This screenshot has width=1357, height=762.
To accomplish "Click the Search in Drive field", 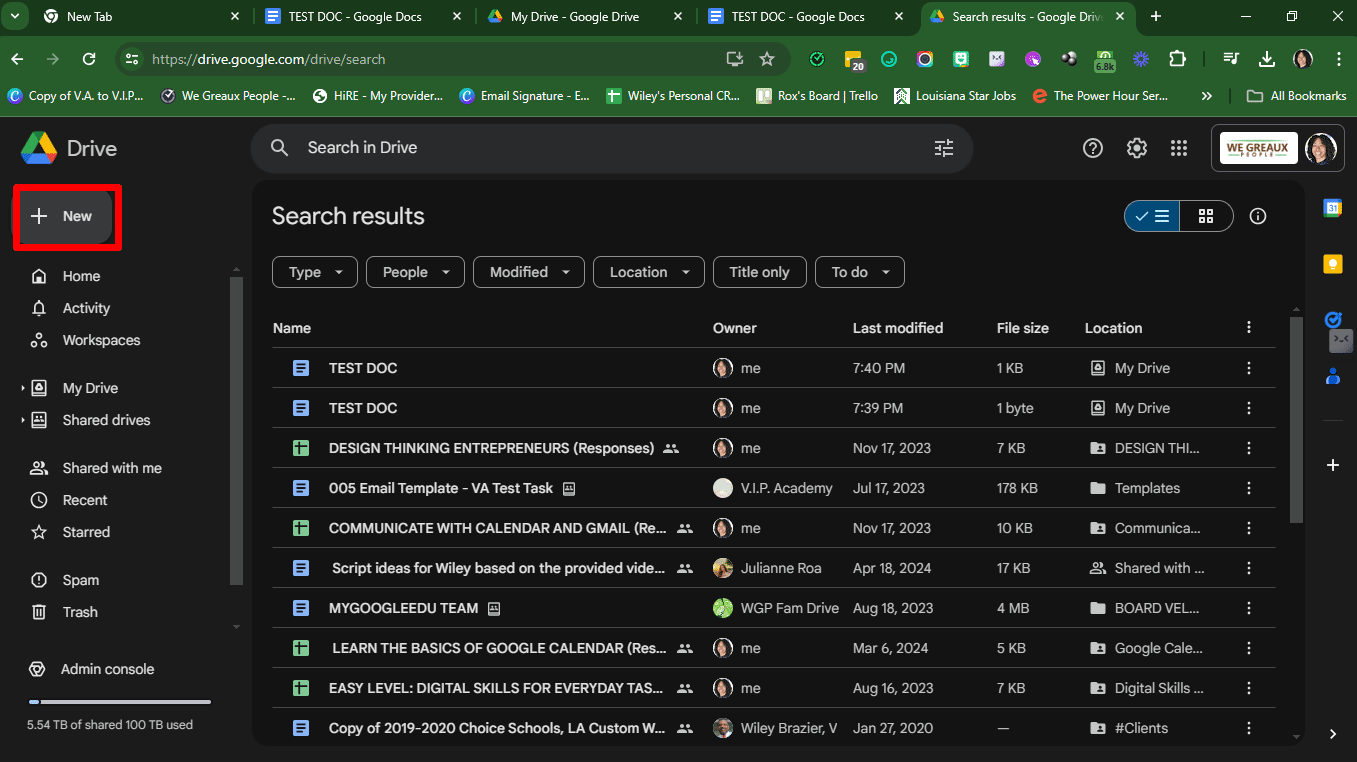I will click(x=600, y=148).
